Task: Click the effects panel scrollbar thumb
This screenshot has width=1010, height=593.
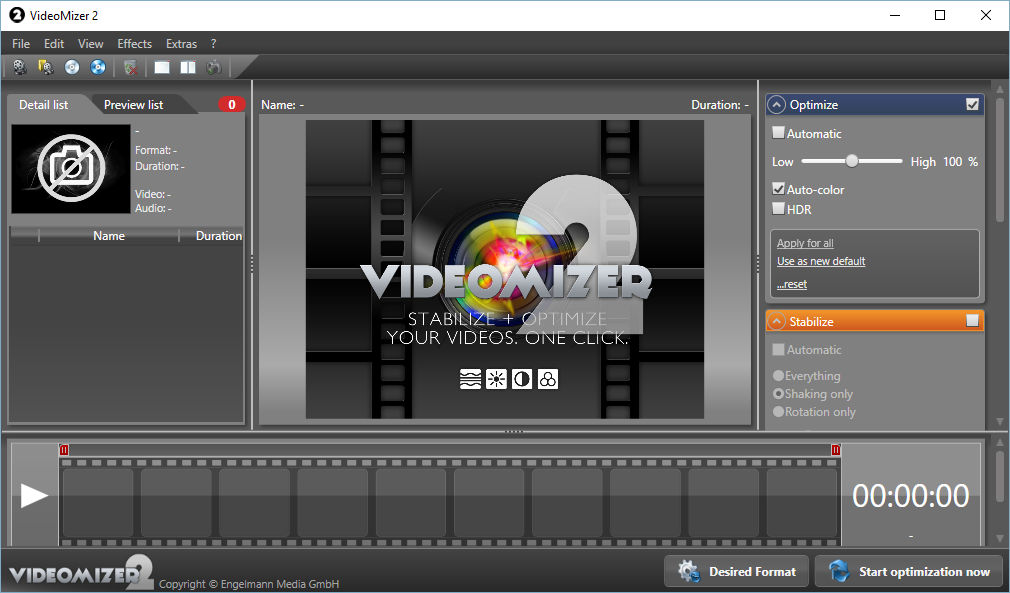Action: [x=1000, y=160]
